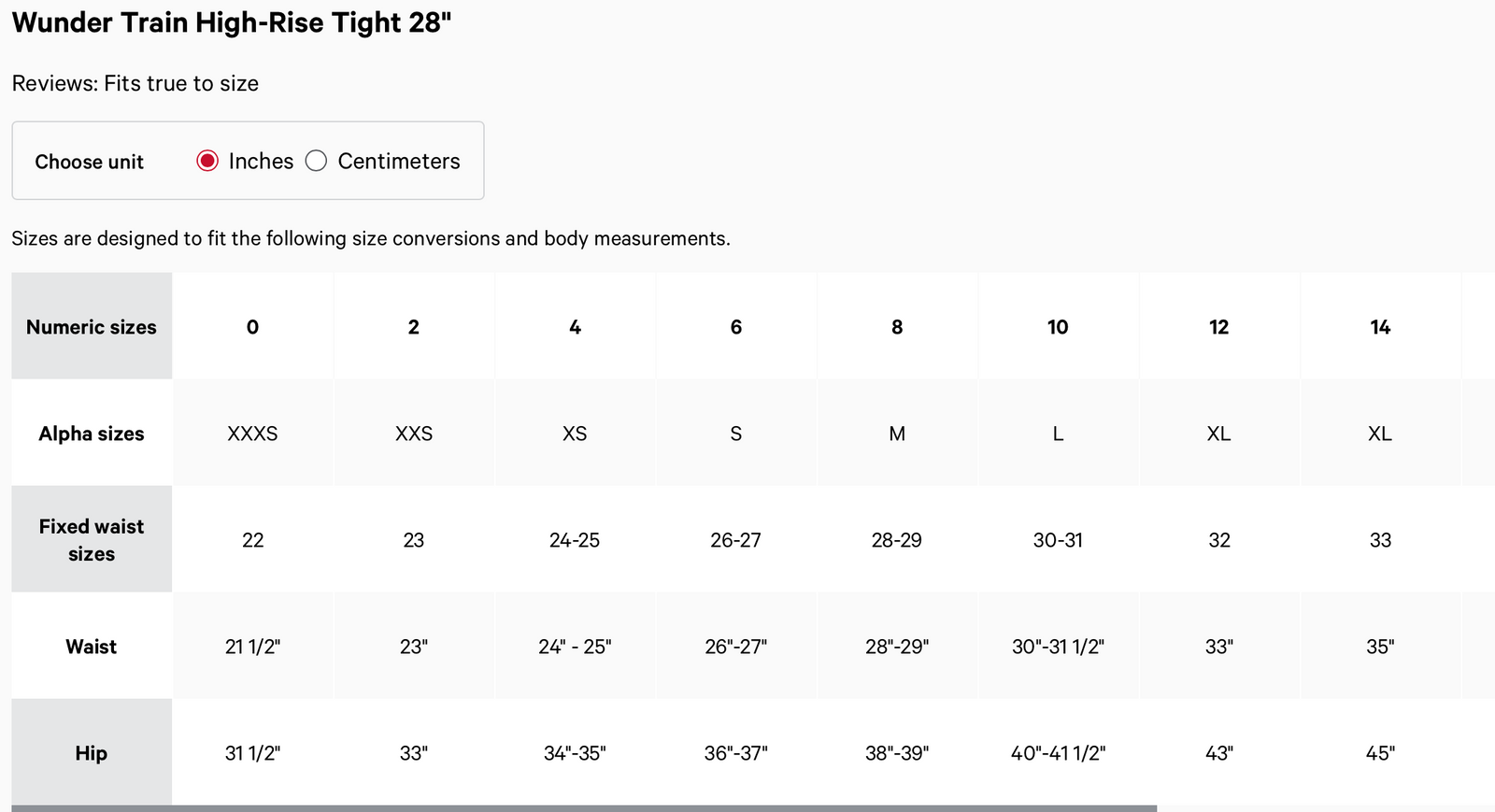
Task: Select the numeric size 6 column header
Action: 735,327
